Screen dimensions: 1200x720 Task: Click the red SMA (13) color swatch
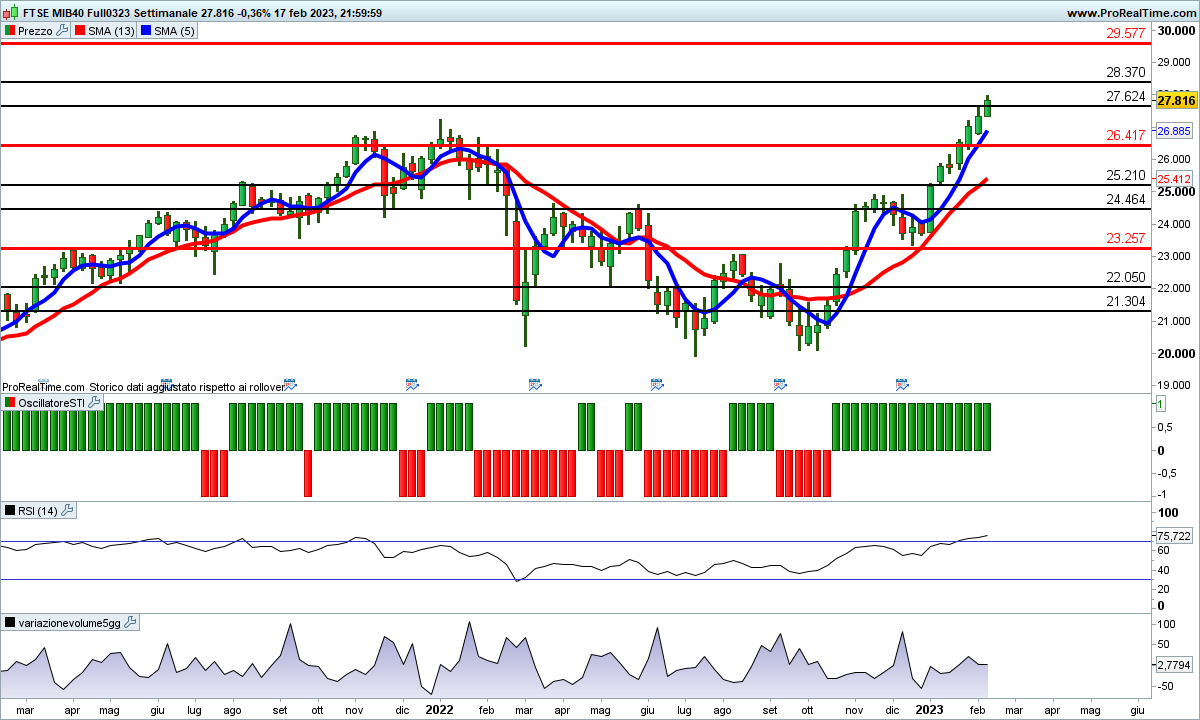81,31
